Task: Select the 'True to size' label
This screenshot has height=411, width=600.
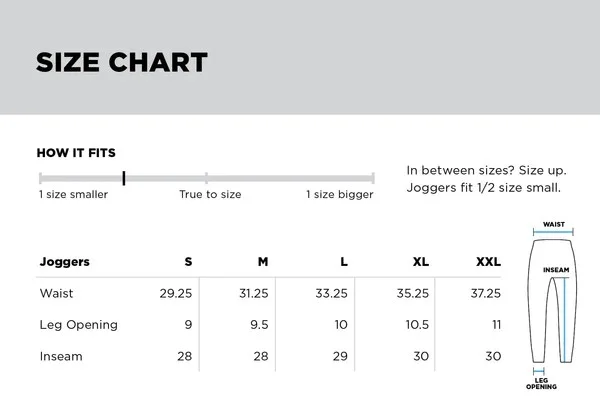Action: click(210, 194)
